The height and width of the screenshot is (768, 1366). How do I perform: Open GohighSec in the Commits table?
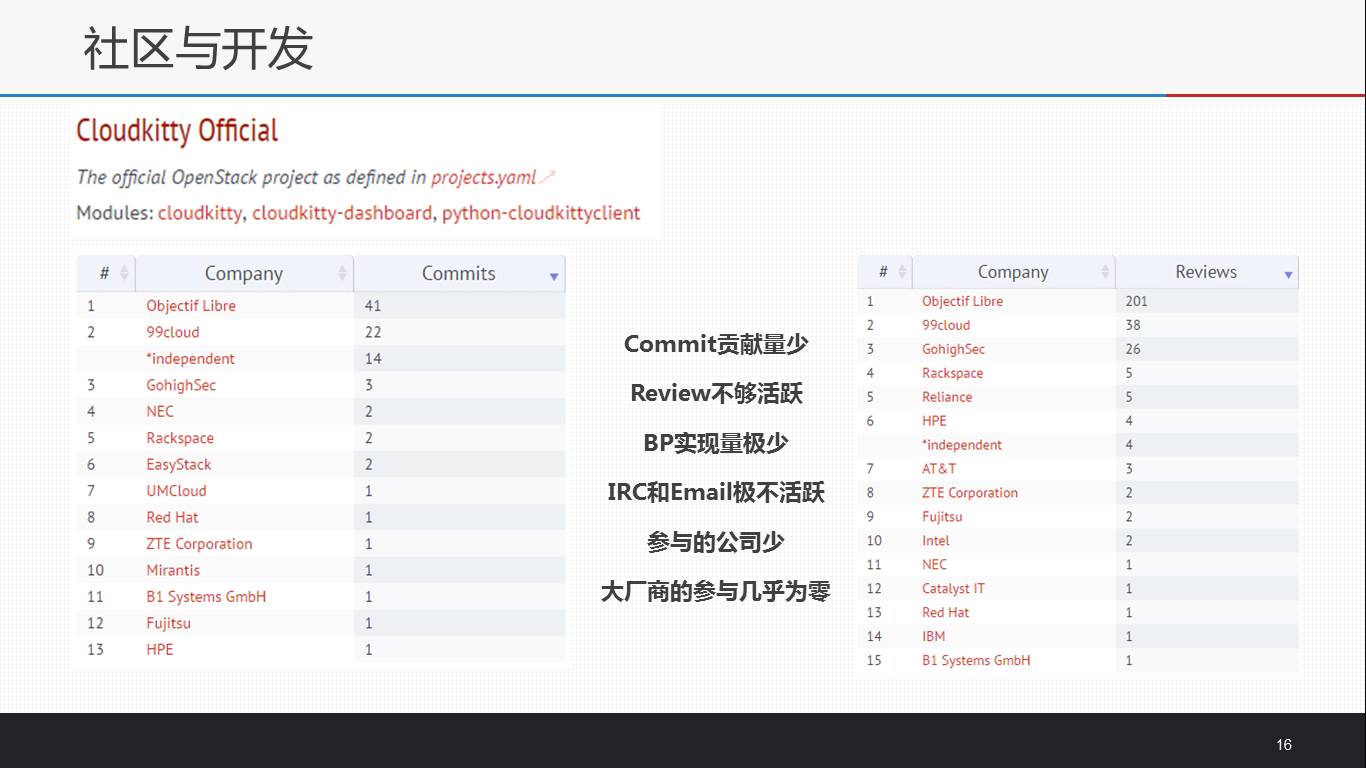pyautogui.click(x=181, y=385)
